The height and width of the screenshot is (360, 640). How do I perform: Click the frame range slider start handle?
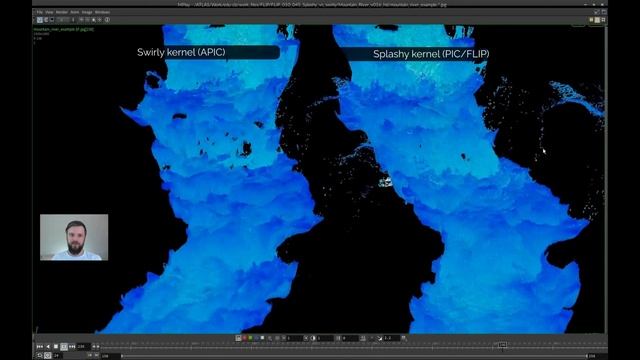(122, 356)
